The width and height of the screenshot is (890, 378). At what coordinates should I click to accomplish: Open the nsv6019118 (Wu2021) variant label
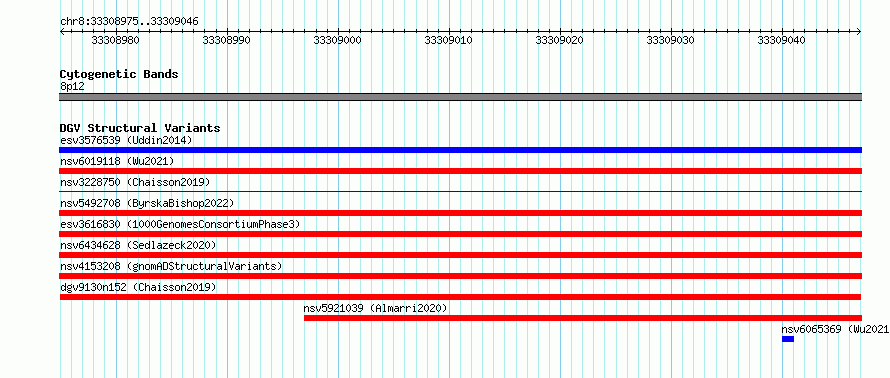117,161
